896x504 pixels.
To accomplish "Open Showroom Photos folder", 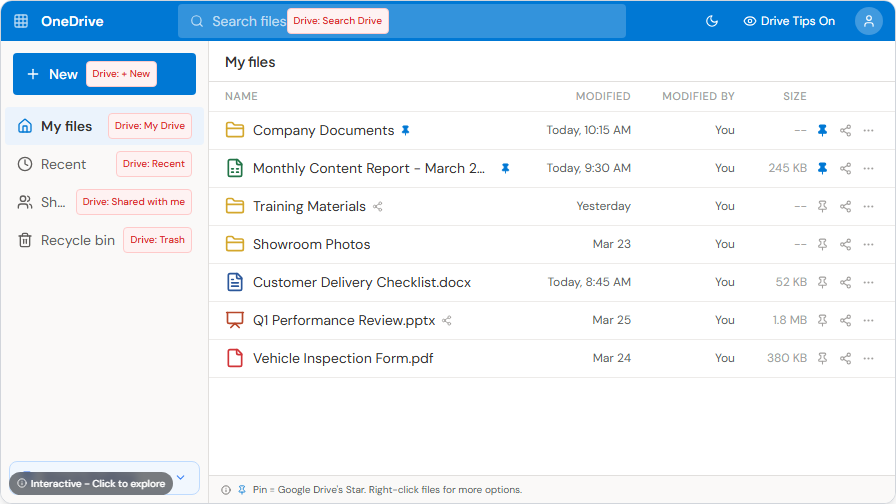I will coord(311,244).
